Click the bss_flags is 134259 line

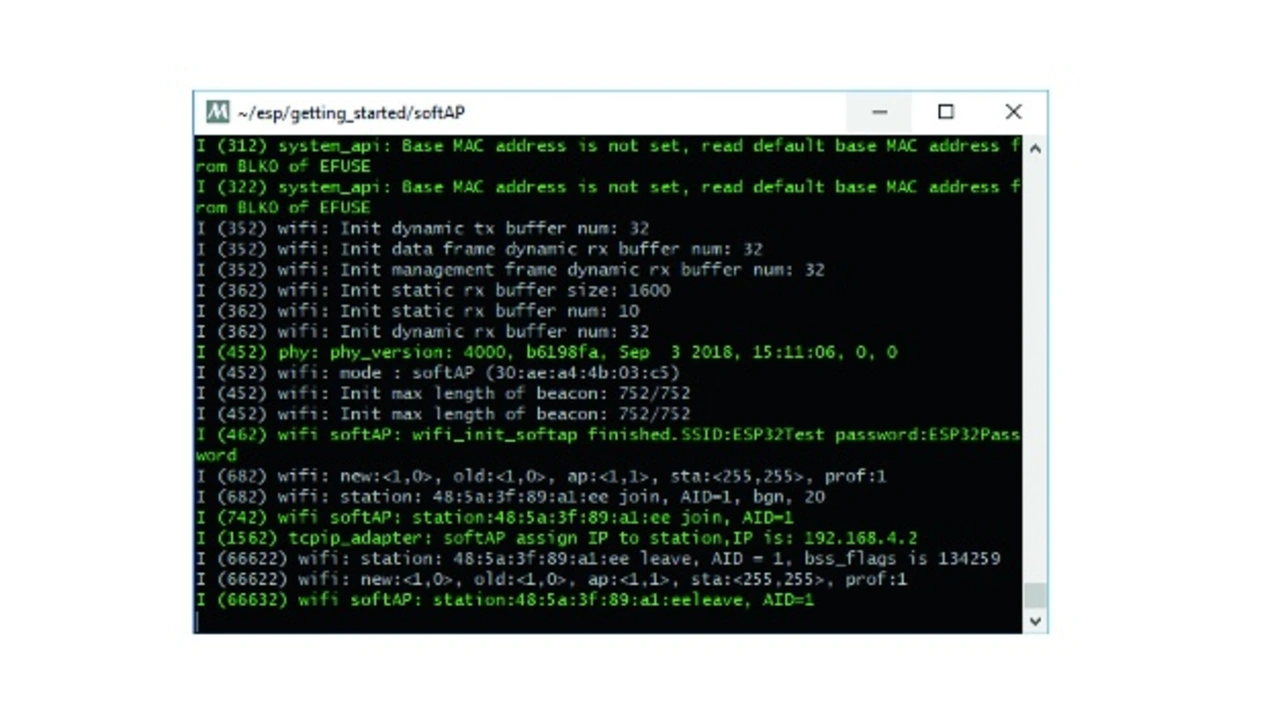point(598,559)
